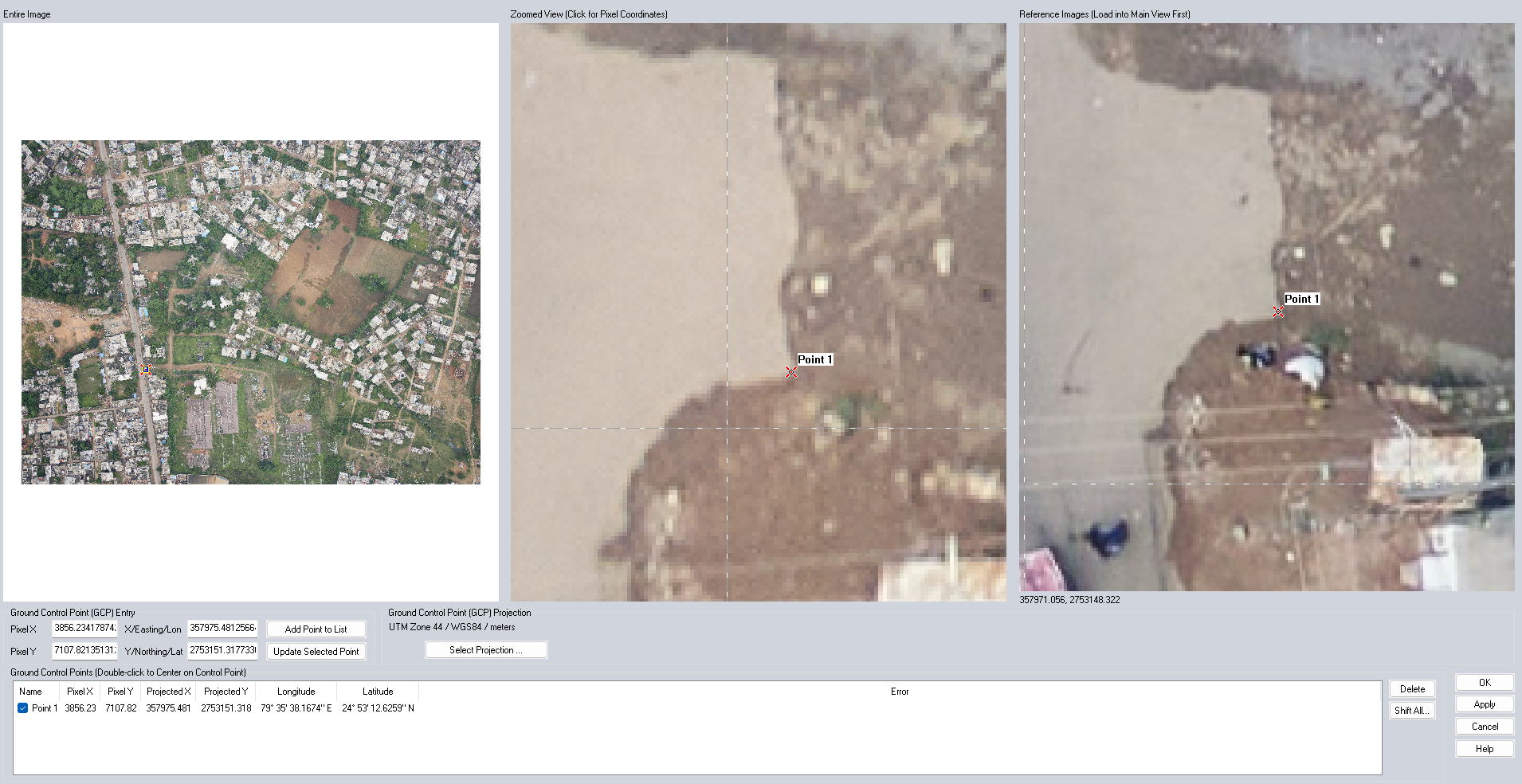The height and width of the screenshot is (784, 1522).
Task: Click the Apply button
Action: pyautogui.click(x=1484, y=704)
